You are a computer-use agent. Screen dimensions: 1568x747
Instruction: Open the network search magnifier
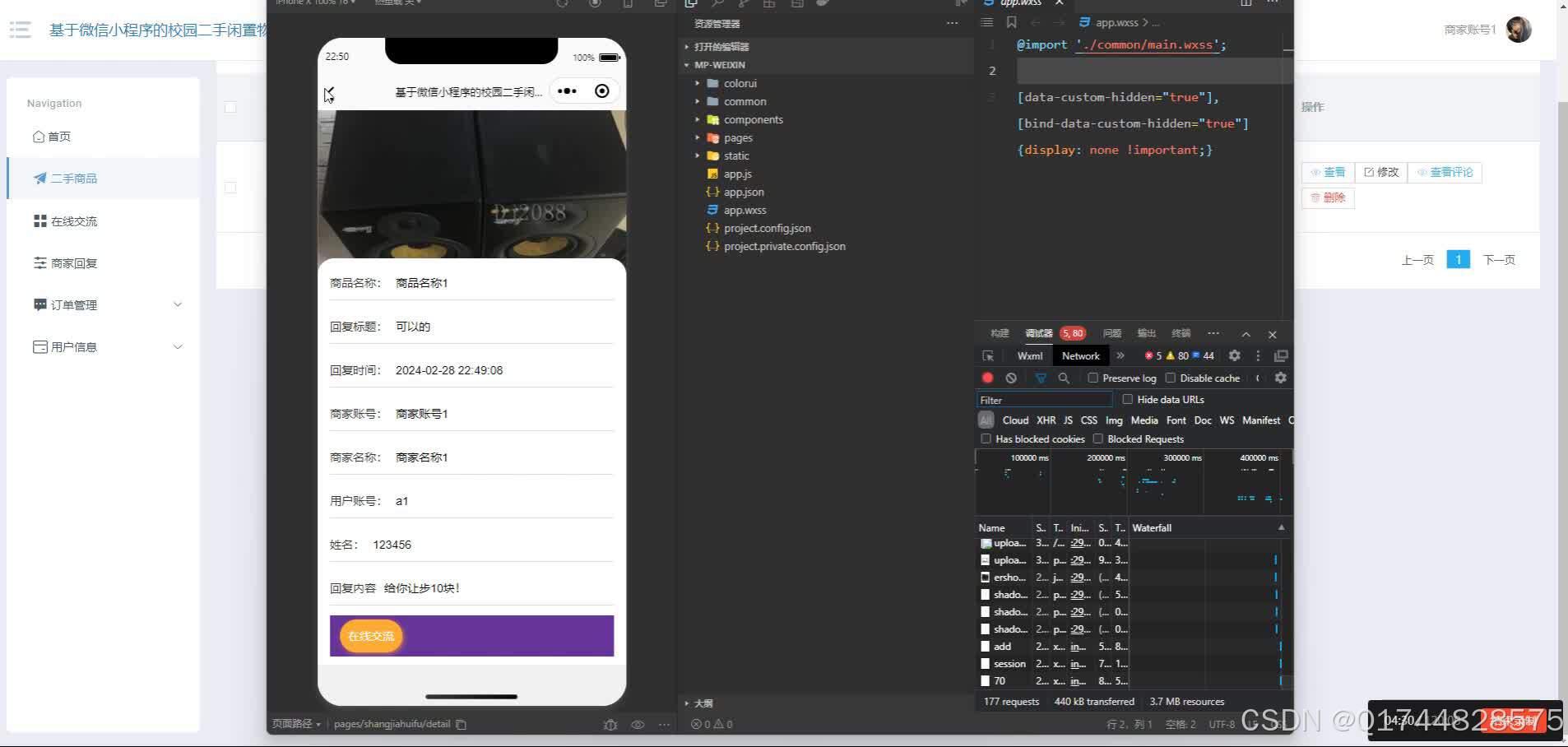1064,378
